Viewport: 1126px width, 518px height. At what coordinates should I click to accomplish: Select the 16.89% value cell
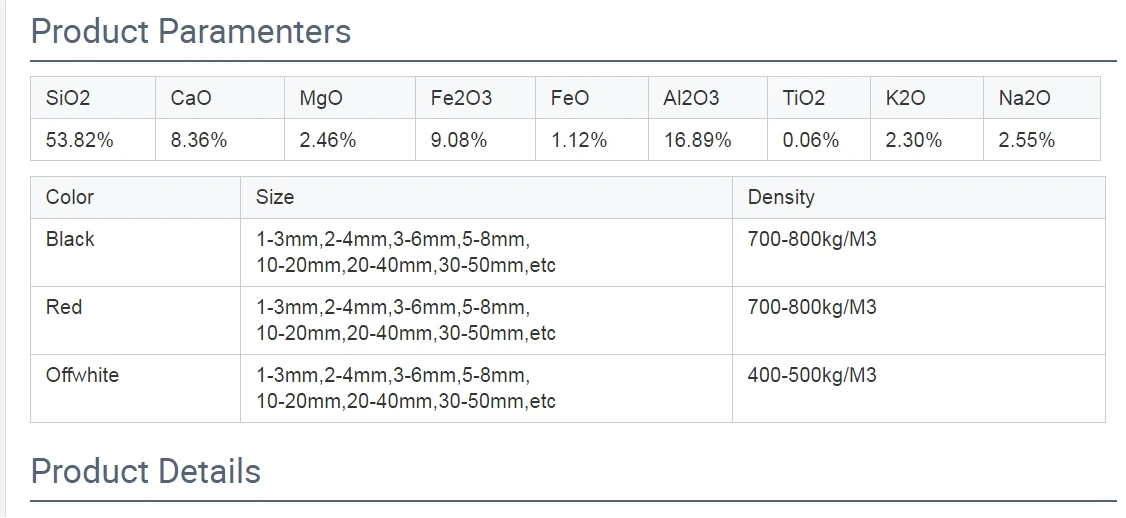(708, 139)
